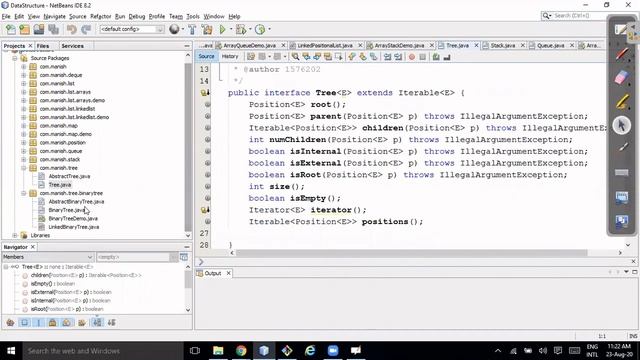Viewport: 640px width, 360px height.
Task: Switch to the Stack.java editor tab
Action: (502, 46)
